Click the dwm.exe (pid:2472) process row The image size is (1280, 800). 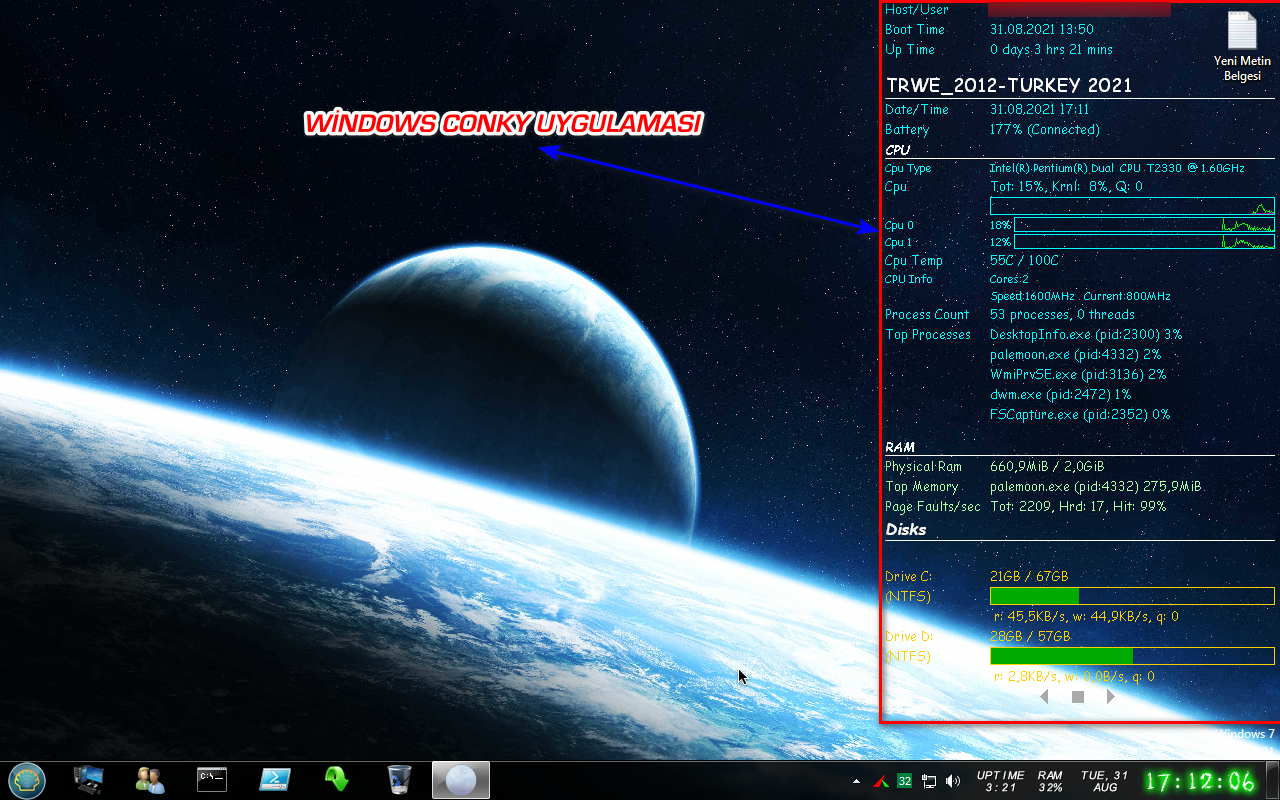[1061, 395]
